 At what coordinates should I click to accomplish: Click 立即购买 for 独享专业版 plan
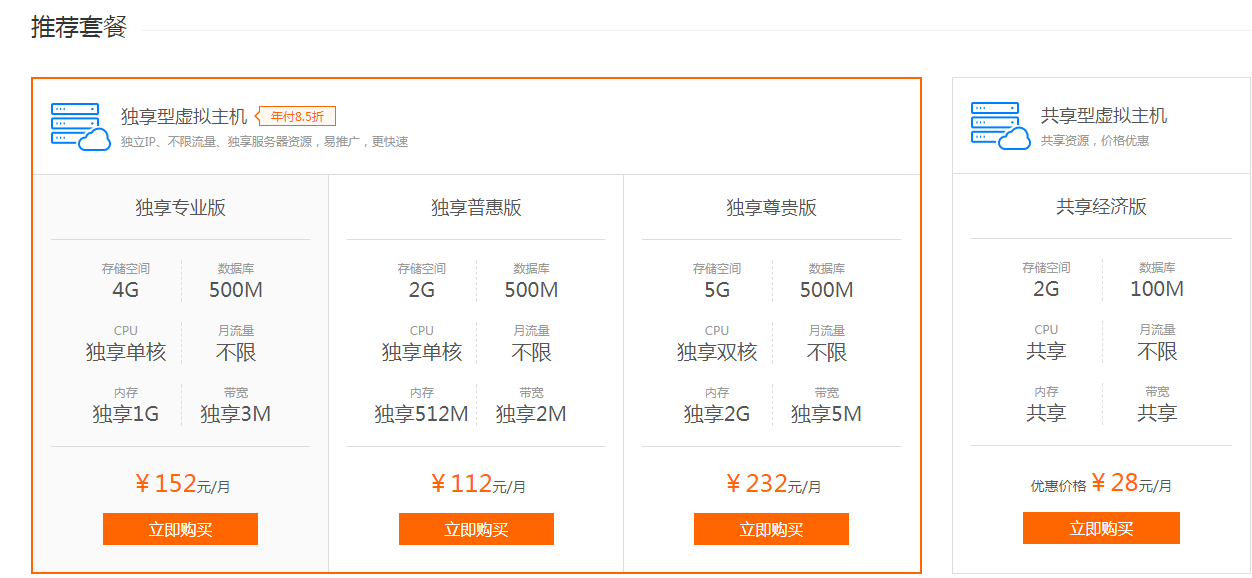(x=180, y=529)
